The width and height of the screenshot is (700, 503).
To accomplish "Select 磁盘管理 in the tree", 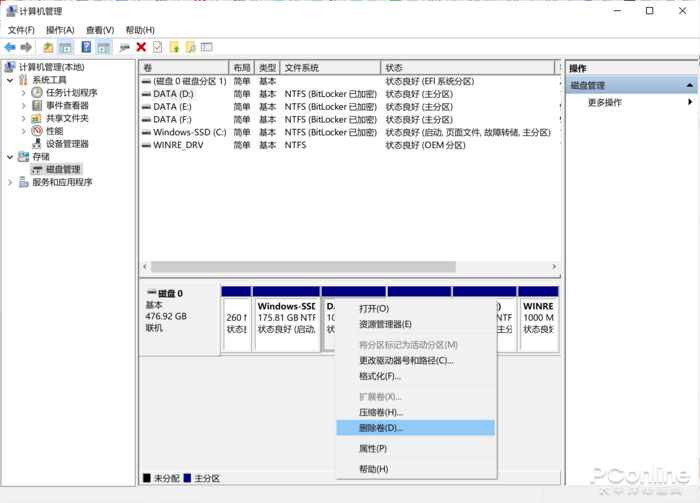I will (63, 170).
